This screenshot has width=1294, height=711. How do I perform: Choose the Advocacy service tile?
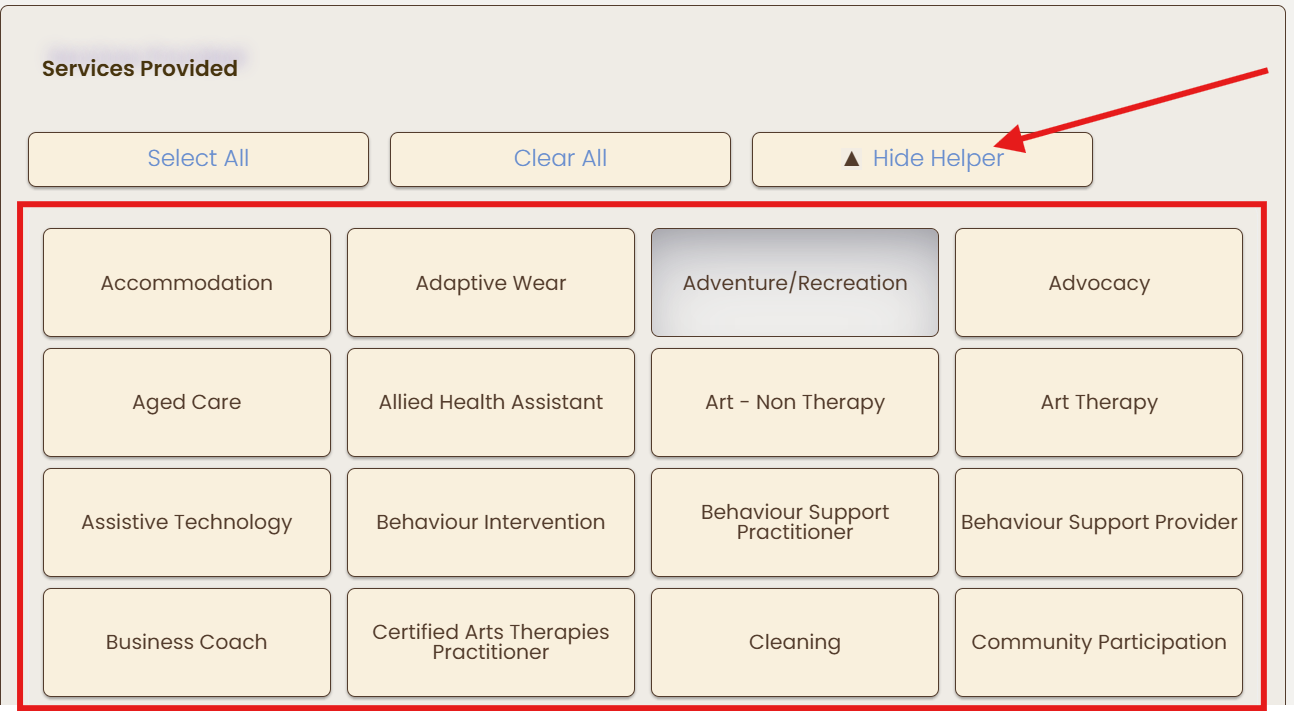pos(1099,283)
